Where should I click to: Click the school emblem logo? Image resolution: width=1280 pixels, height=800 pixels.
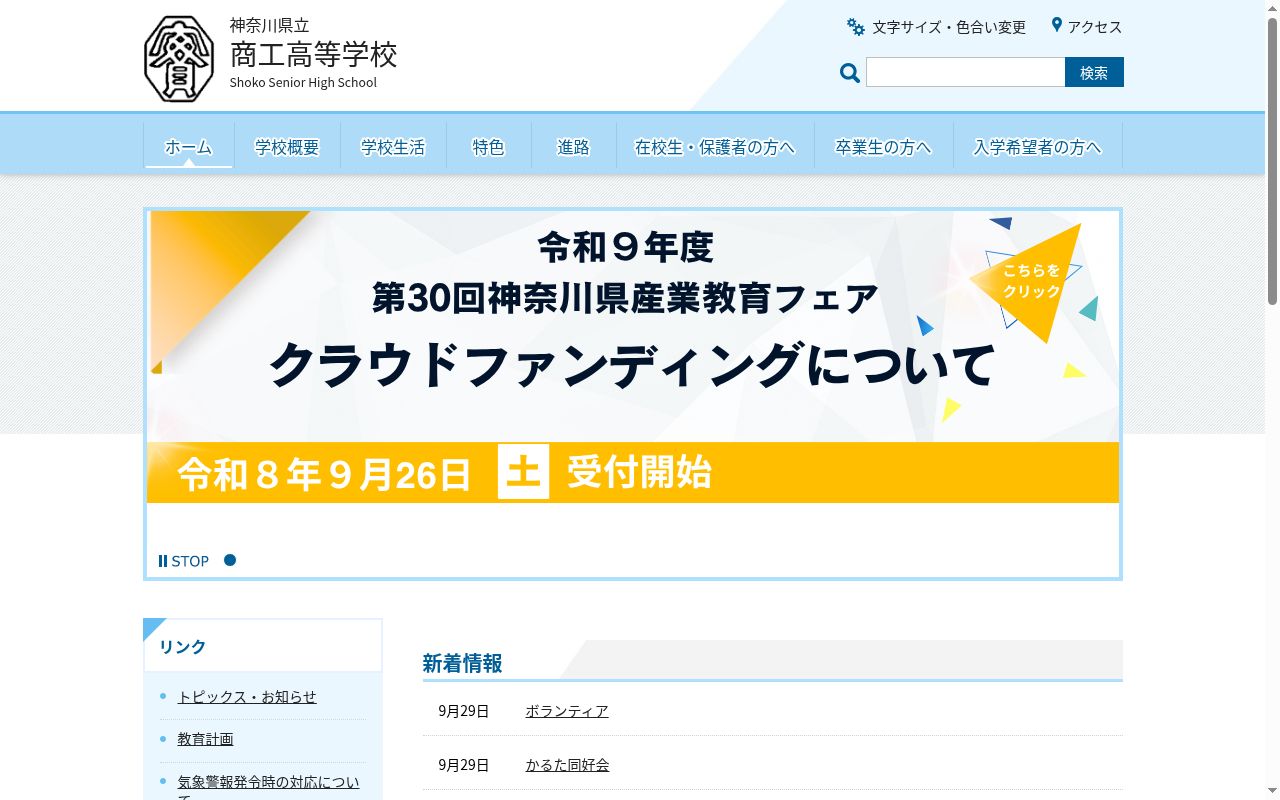click(x=179, y=59)
